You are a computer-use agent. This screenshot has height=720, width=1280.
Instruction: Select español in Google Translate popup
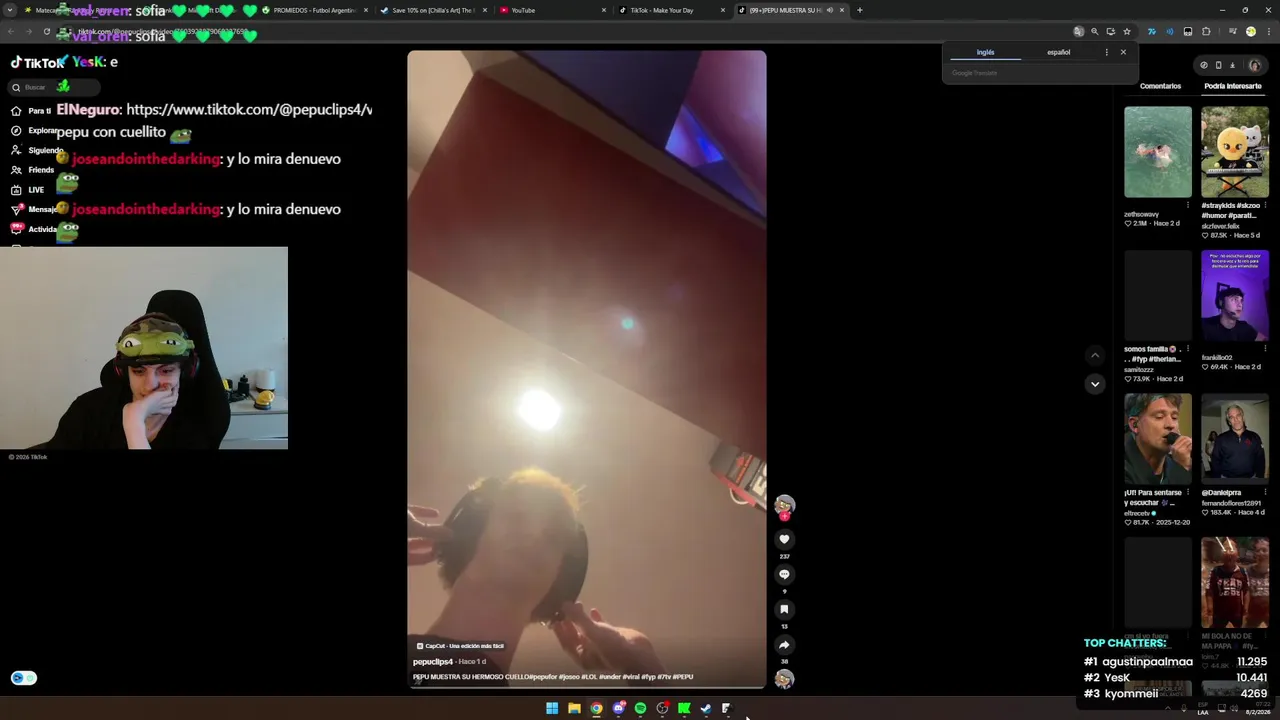(1058, 52)
